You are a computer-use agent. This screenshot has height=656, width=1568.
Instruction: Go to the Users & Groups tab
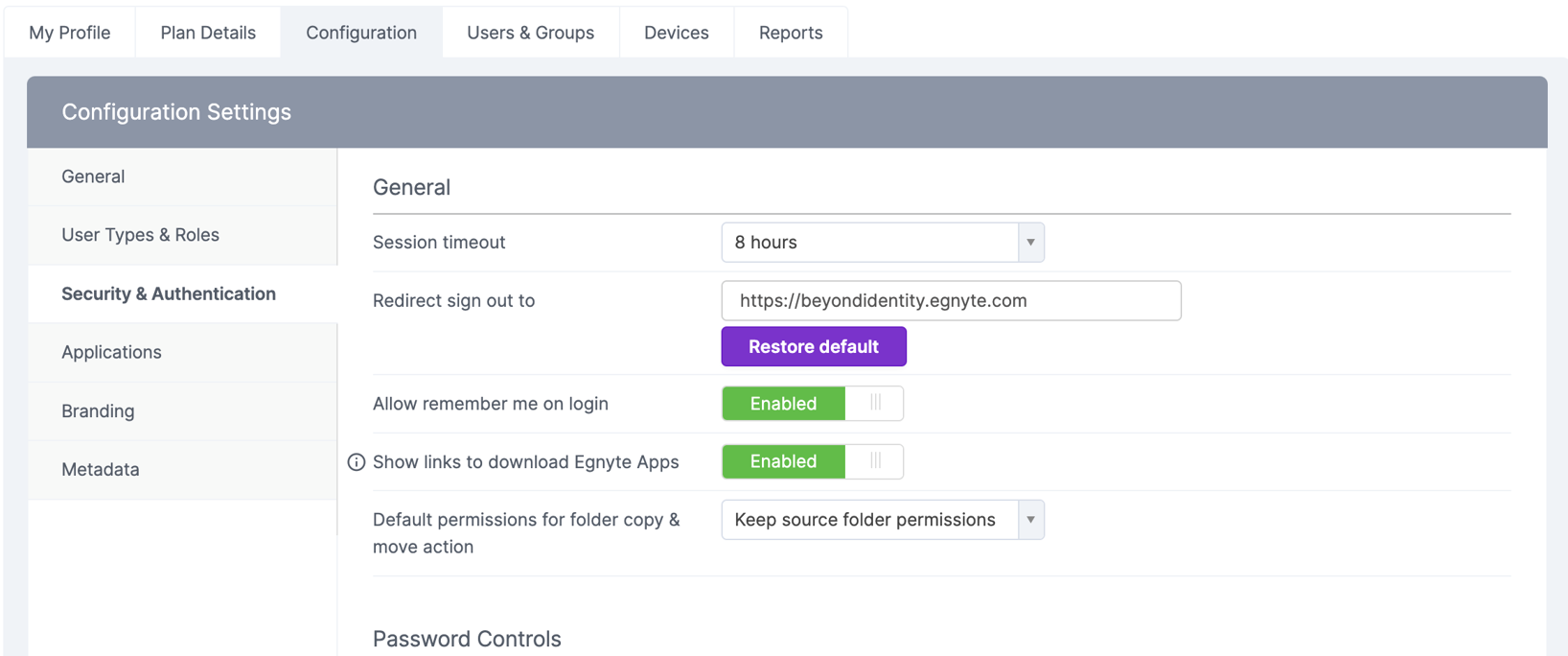(x=530, y=33)
